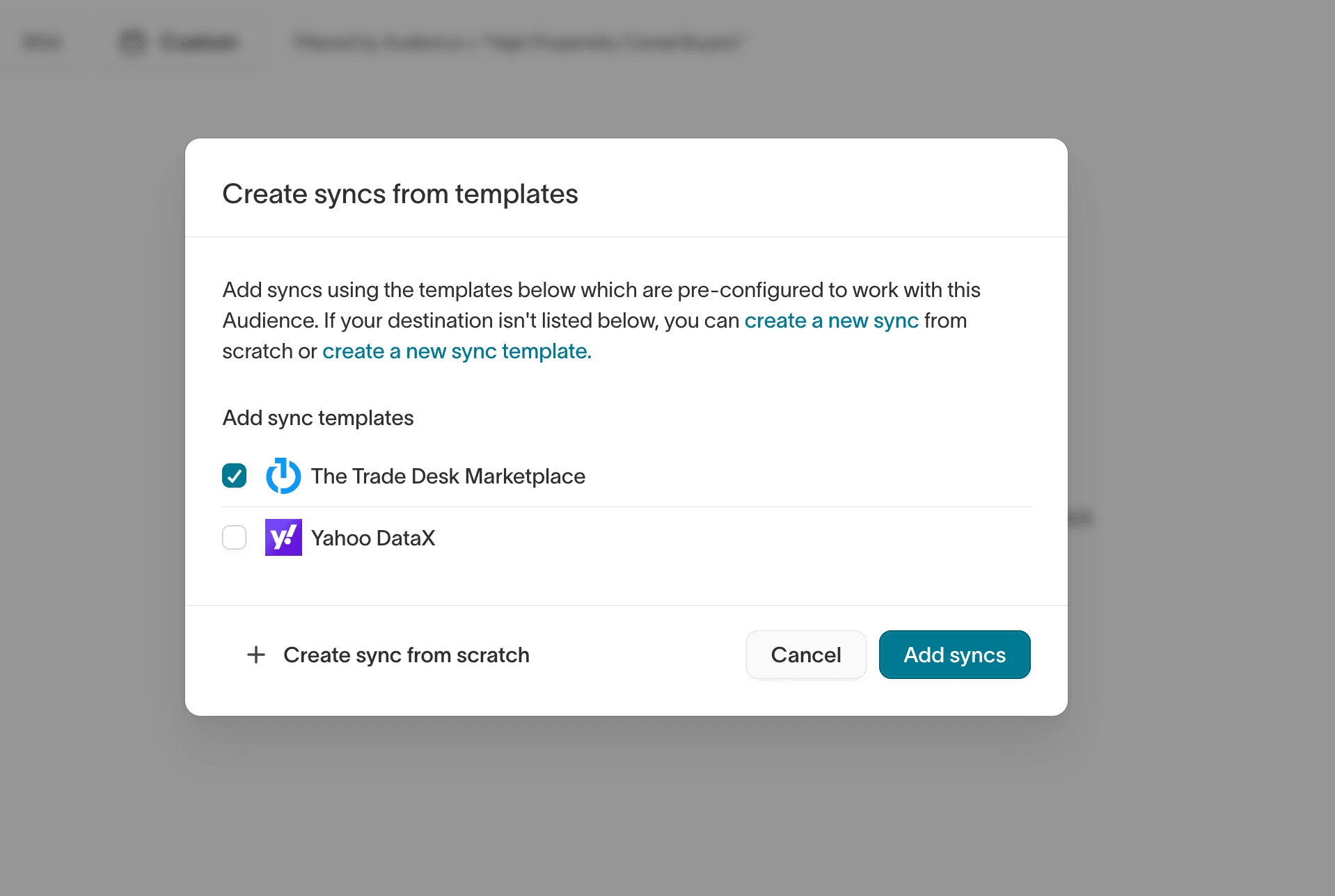Click the plus icon next to Create sync from scratch
This screenshot has height=896, width=1335.
(x=256, y=655)
